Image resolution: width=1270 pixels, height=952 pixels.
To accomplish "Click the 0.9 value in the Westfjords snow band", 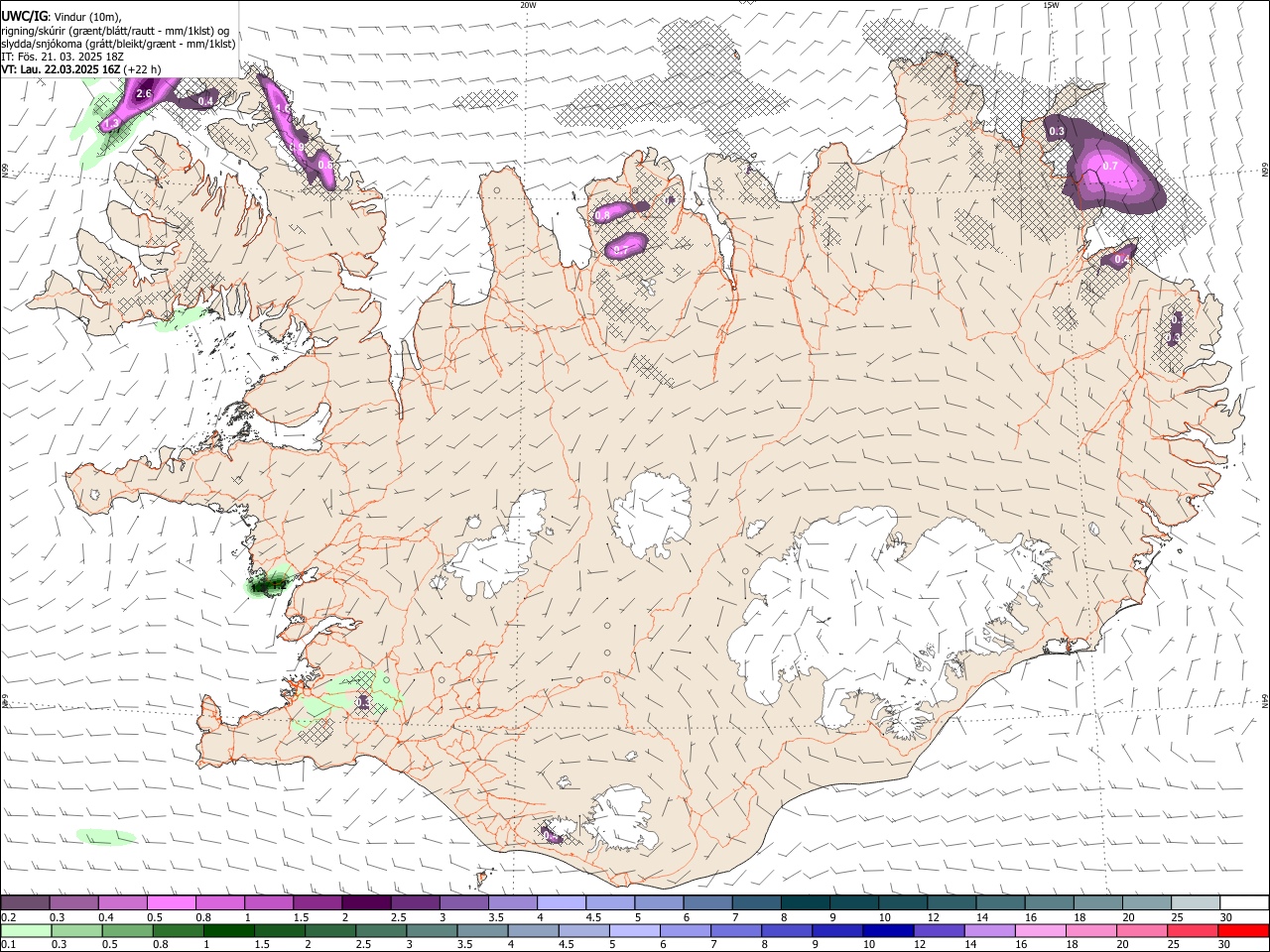I will click(297, 148).
